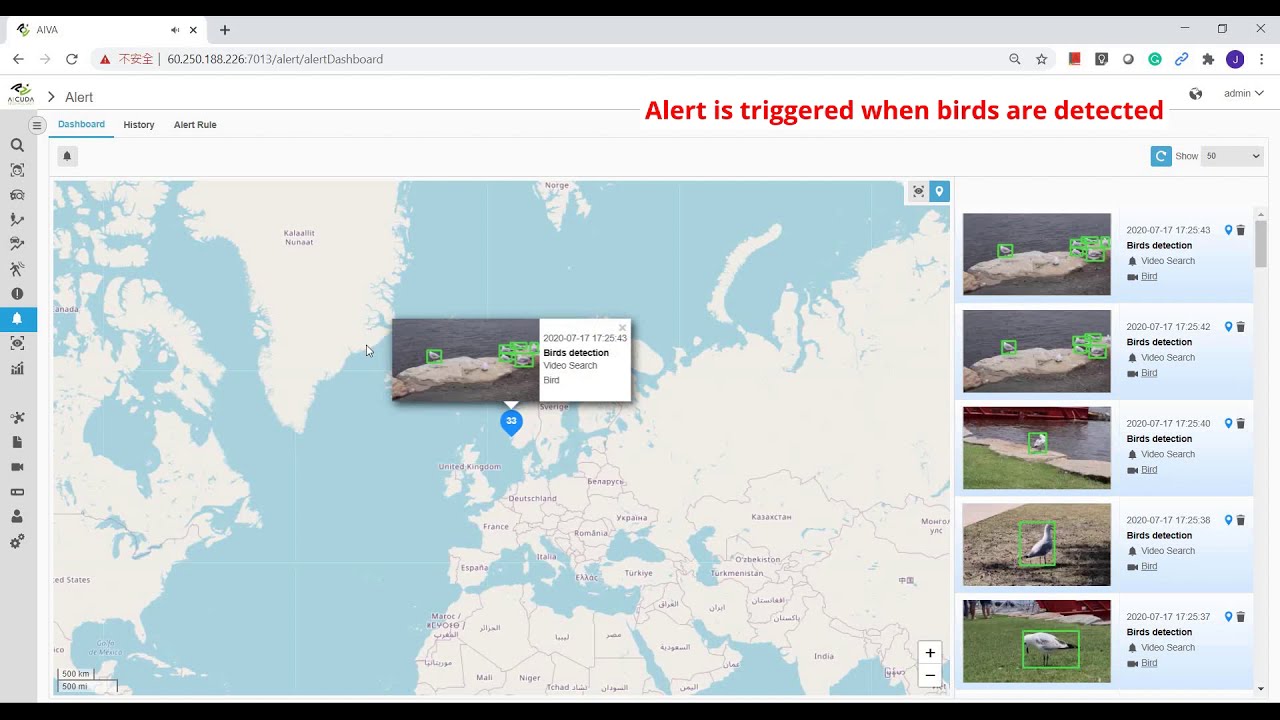Image resolution: width=1280 pixels, height=720 pixels.
Task: Close the map alert popup
Action: click(x=622, y=327)
